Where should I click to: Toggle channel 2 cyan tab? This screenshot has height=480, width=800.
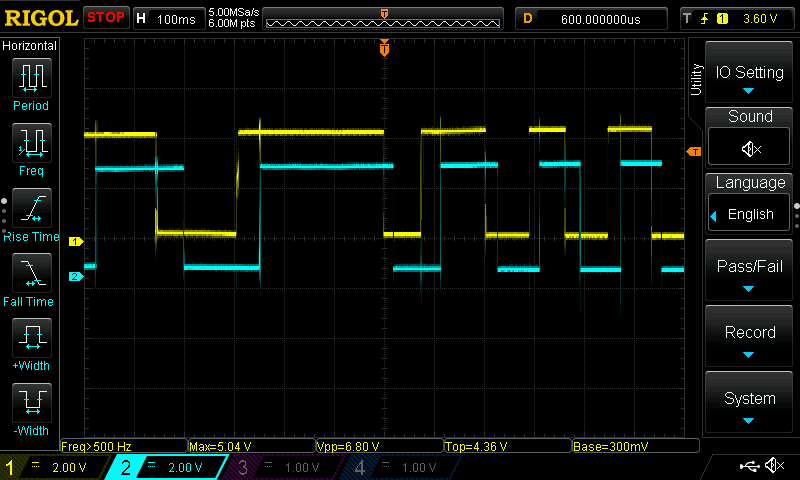click(x=168, y=467)
